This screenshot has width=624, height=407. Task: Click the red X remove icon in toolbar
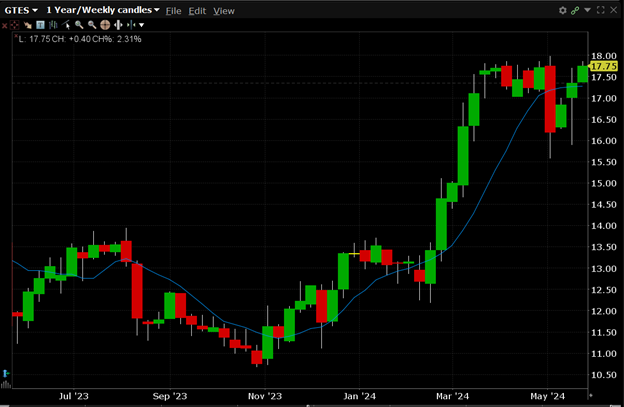pos(4,26)
